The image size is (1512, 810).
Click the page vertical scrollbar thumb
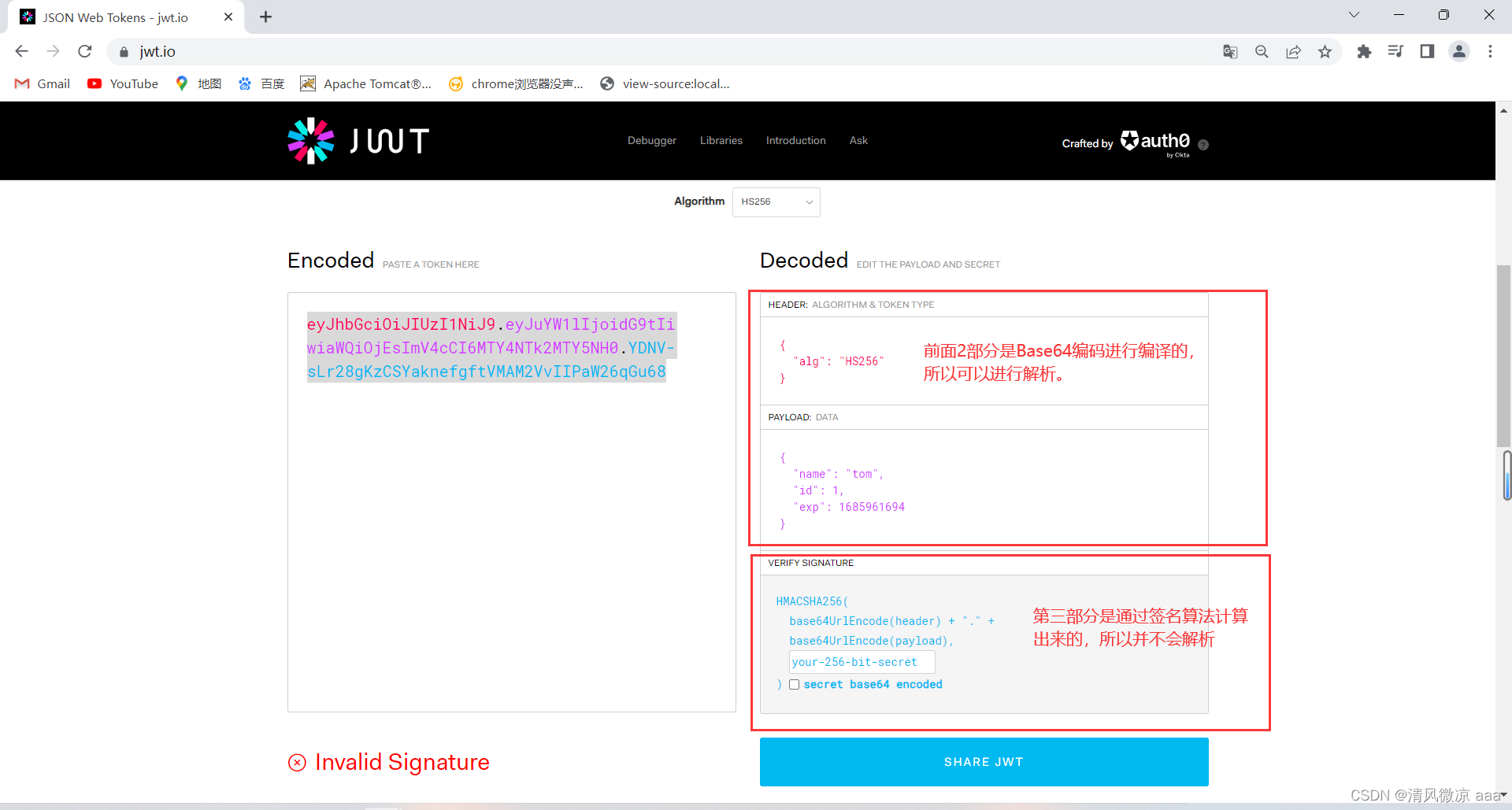pyautogui.click(x=1503, y=357)
